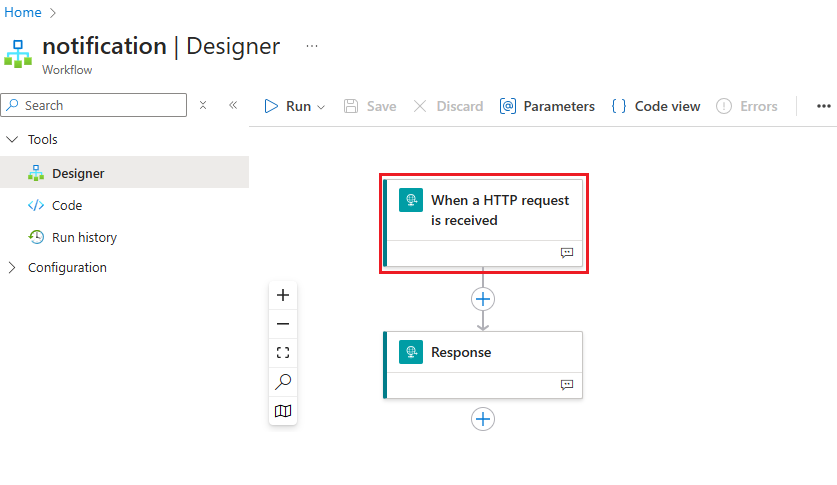
Task: Add a step between trigger and Response
Action: click(483, 299)
